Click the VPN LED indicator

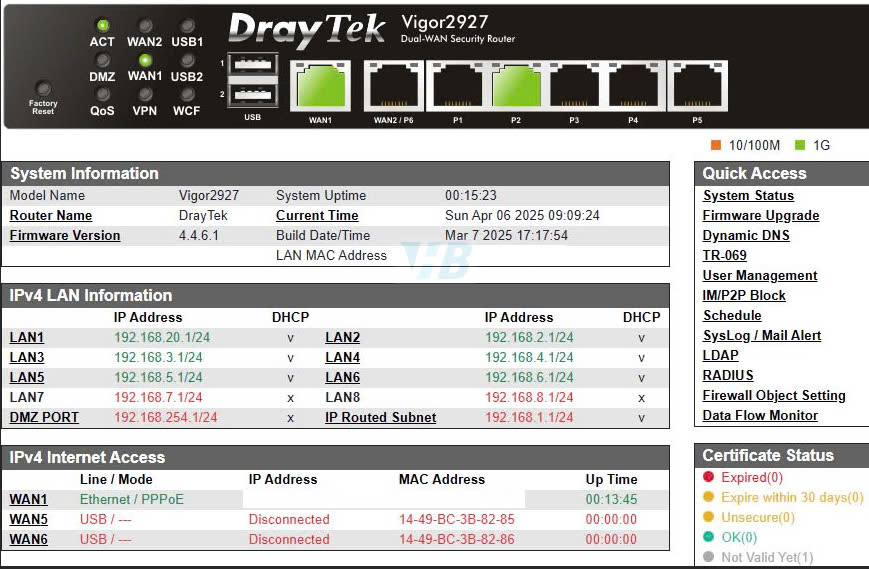(145, 94)
